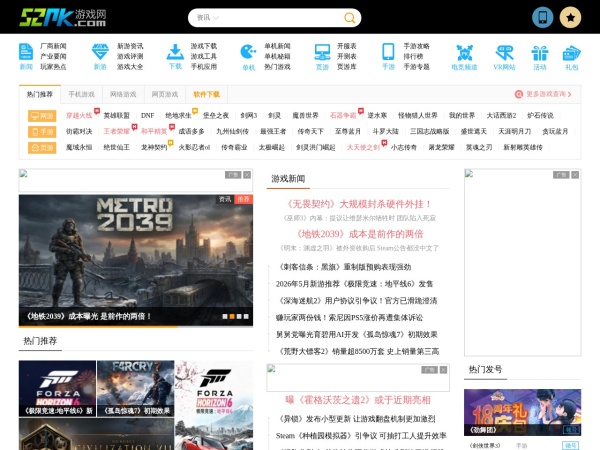Open the Steam 《种植园模拟器》 news item
This screenshot has width=600, height=450.
pos(361,436)
